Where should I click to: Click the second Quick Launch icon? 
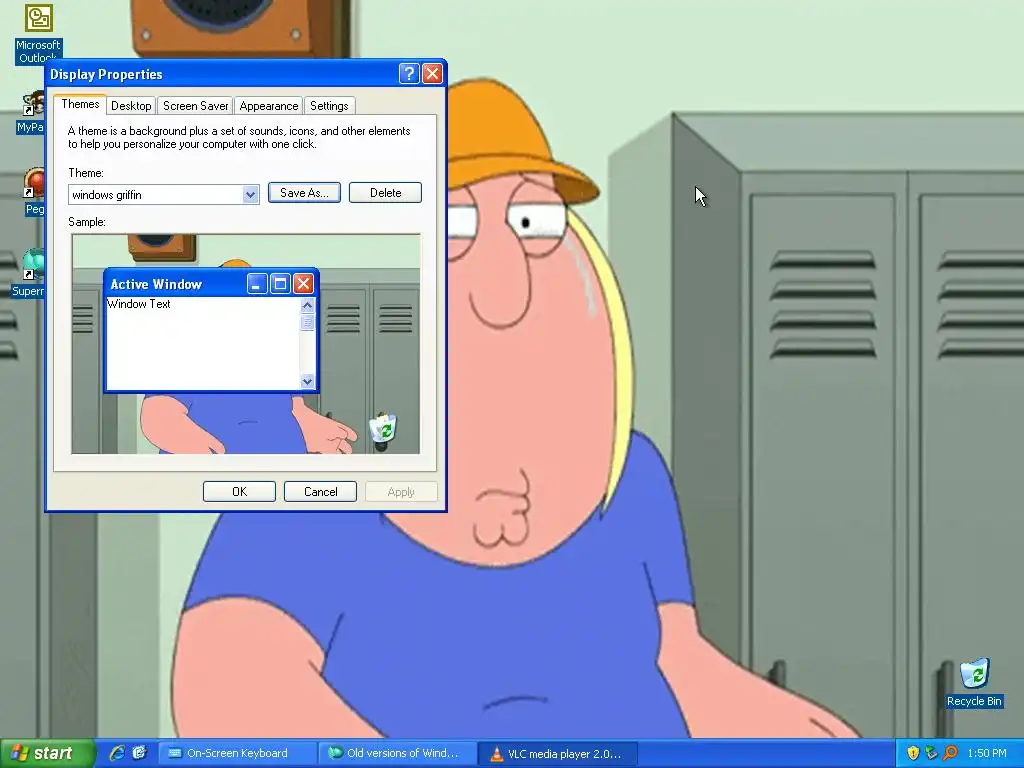pos(139,753)
